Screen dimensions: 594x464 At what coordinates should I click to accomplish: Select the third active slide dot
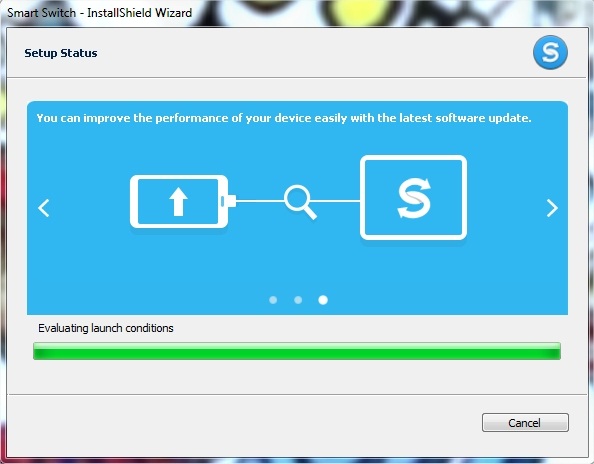click(x=323, y=300)
